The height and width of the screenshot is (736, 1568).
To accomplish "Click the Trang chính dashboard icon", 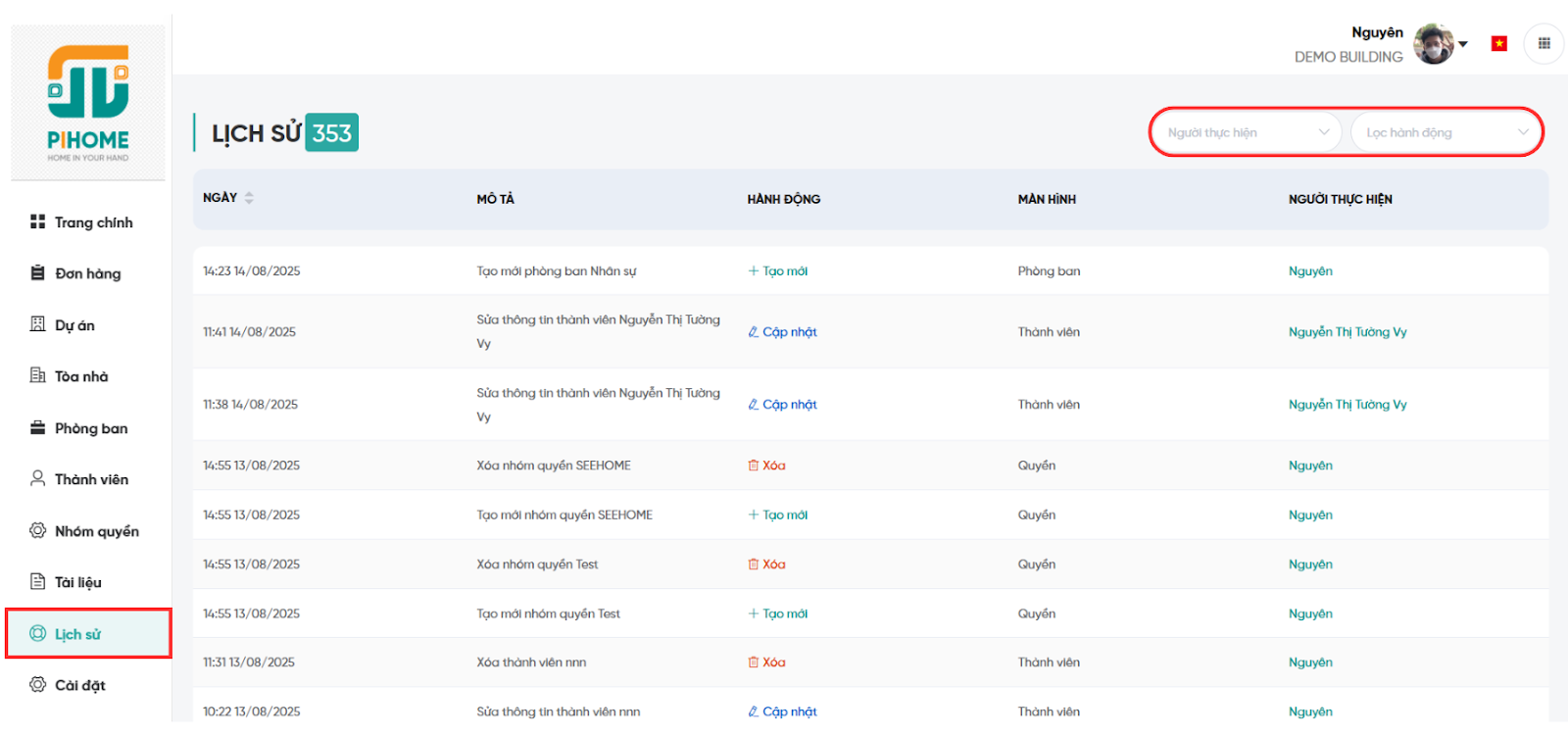I will click(x=37, y=221).
